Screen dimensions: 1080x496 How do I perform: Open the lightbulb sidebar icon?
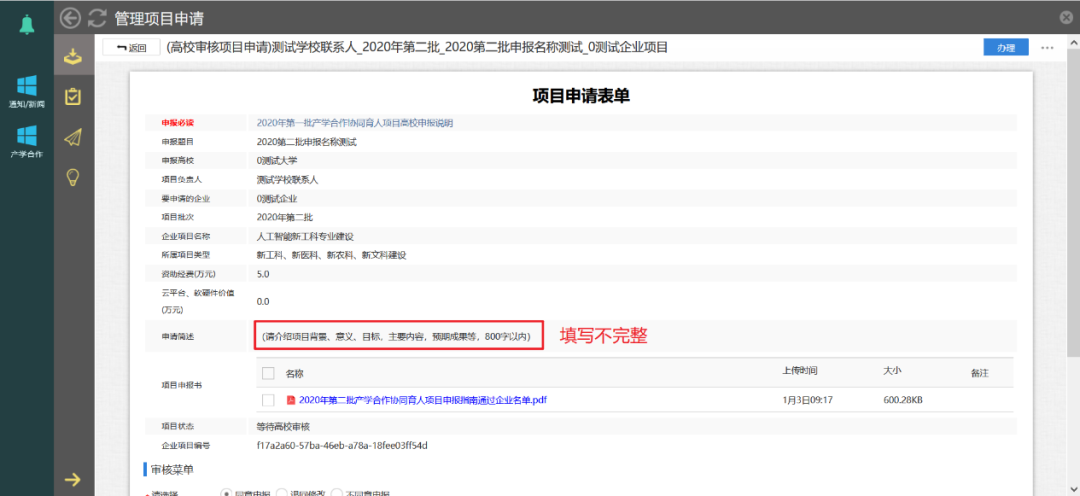point(73,178)
